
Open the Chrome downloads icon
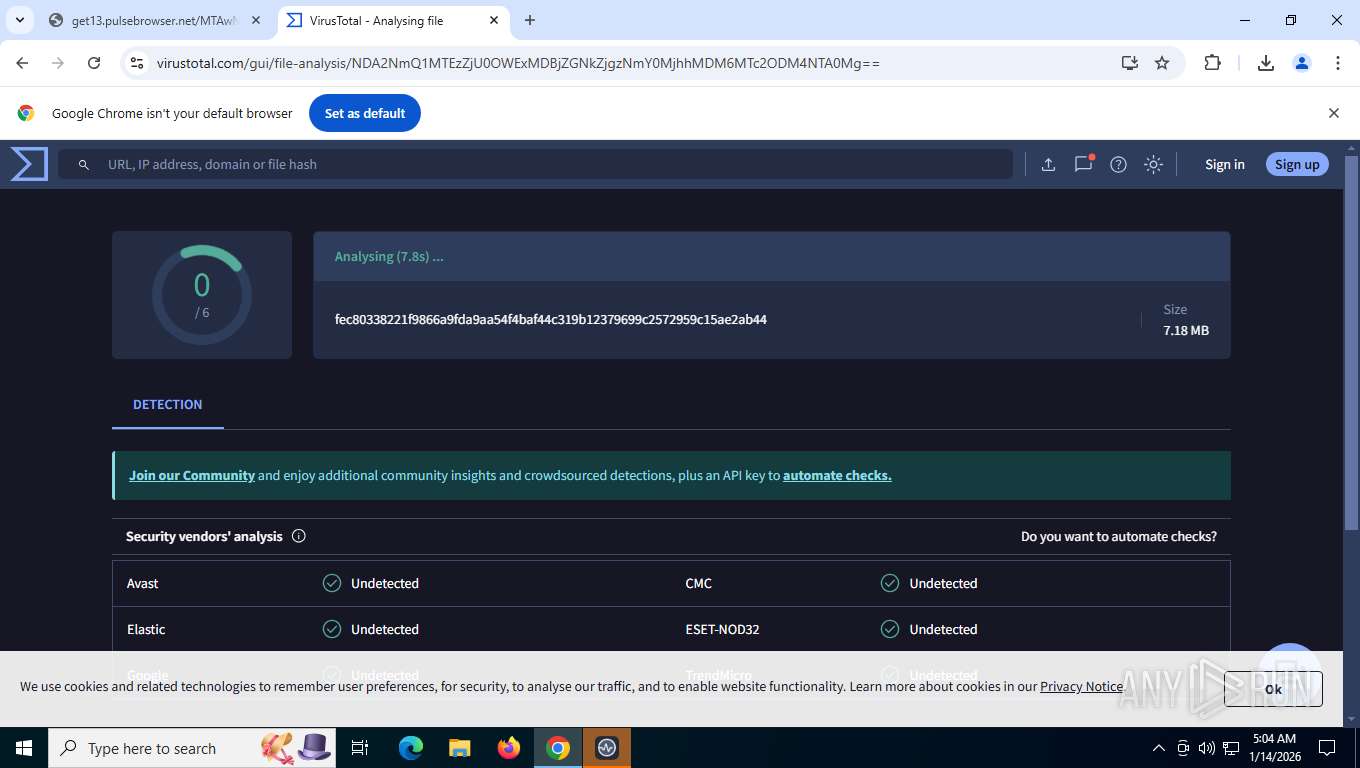[x=1265, y=63]
